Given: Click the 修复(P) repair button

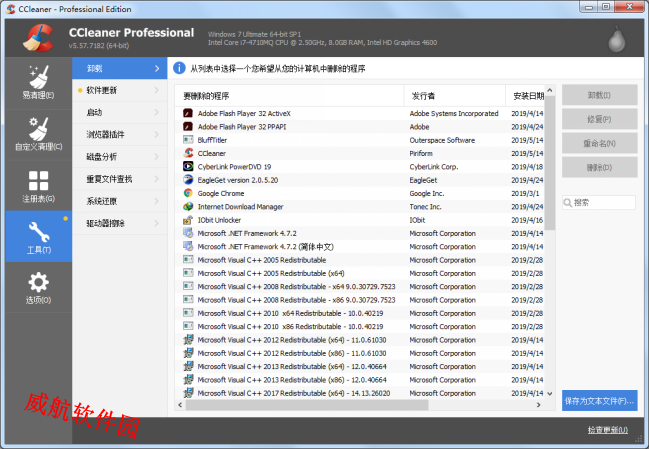Looking at the screenshot, I should (x=599, y=119).
